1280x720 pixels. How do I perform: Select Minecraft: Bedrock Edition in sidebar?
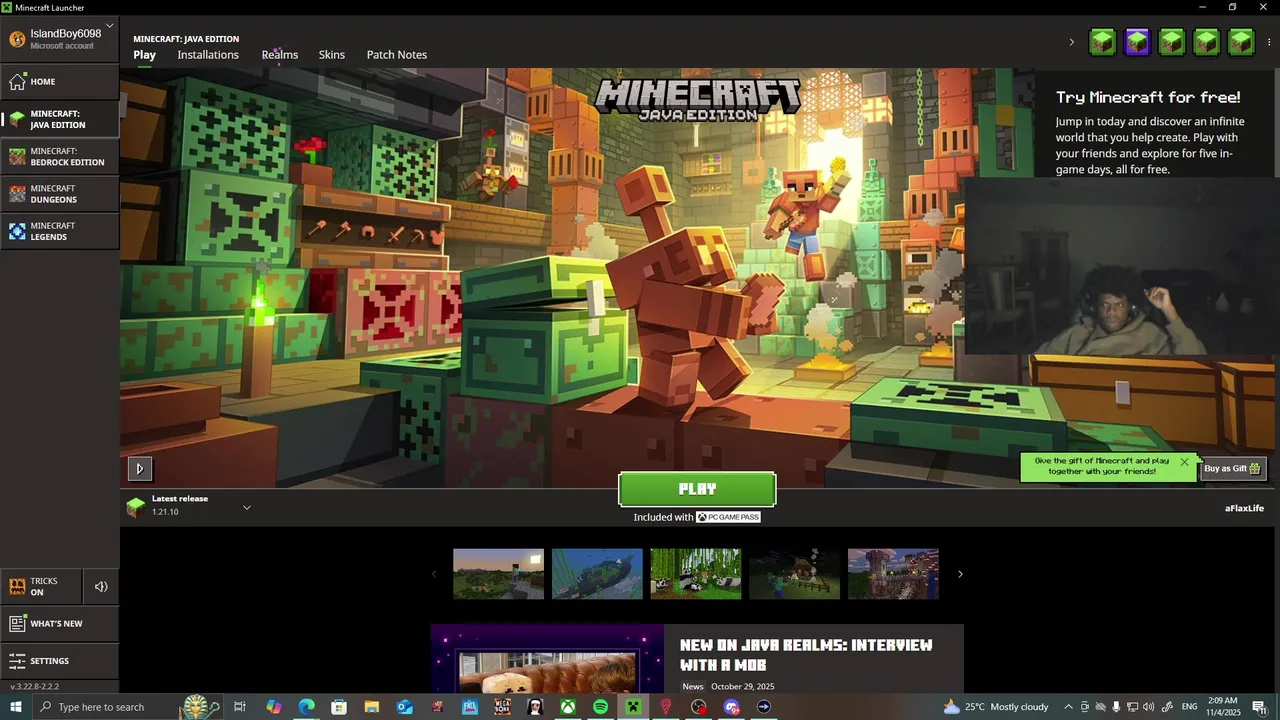(60, 157)
